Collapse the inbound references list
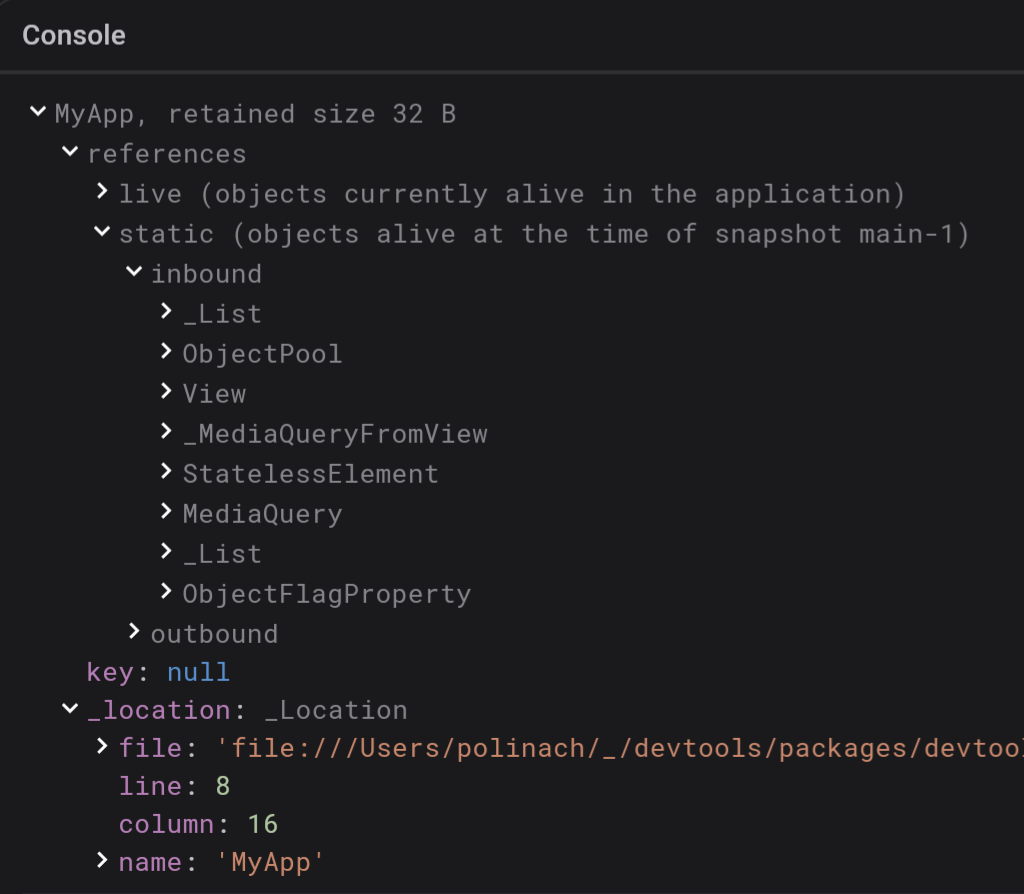 point(134,272)
